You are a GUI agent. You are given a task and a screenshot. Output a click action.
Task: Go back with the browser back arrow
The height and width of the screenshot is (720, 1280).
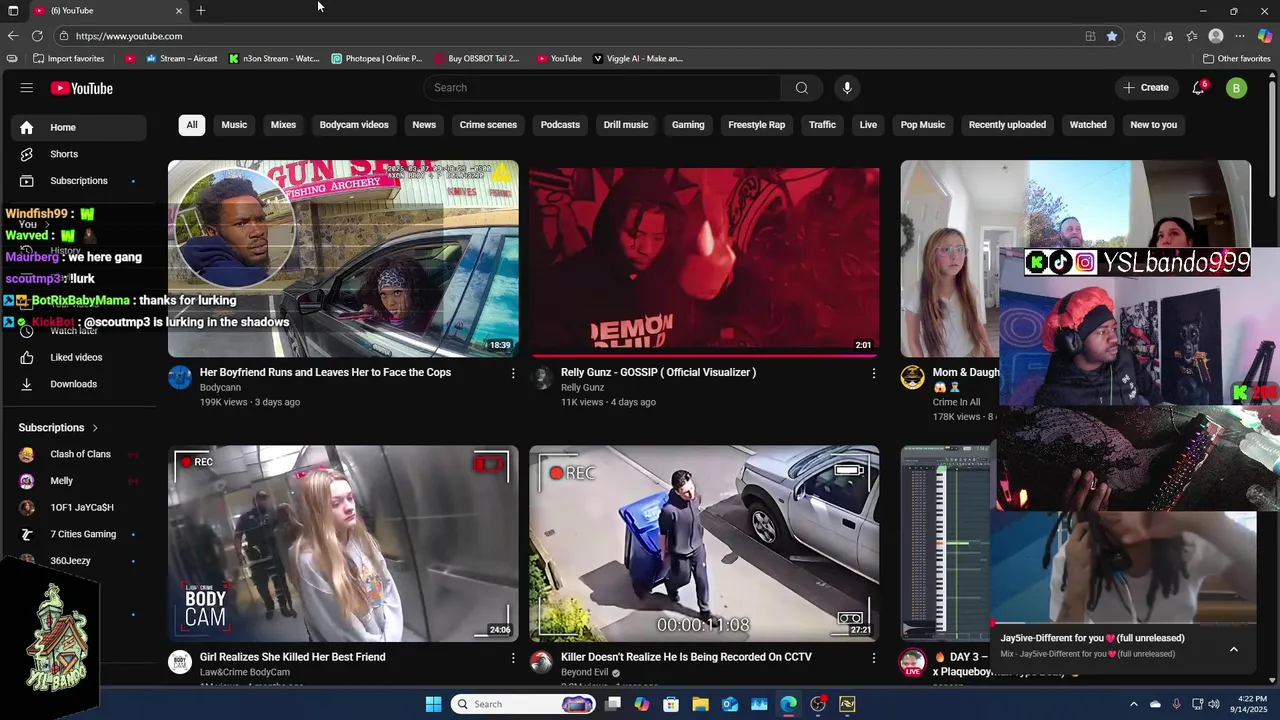(13, 36)
